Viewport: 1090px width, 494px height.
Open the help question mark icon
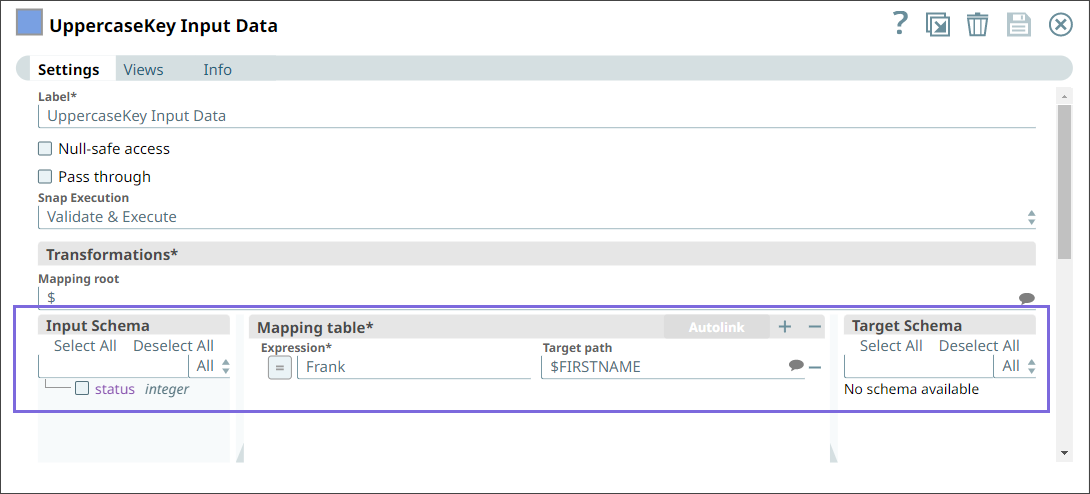coord(900,24)
